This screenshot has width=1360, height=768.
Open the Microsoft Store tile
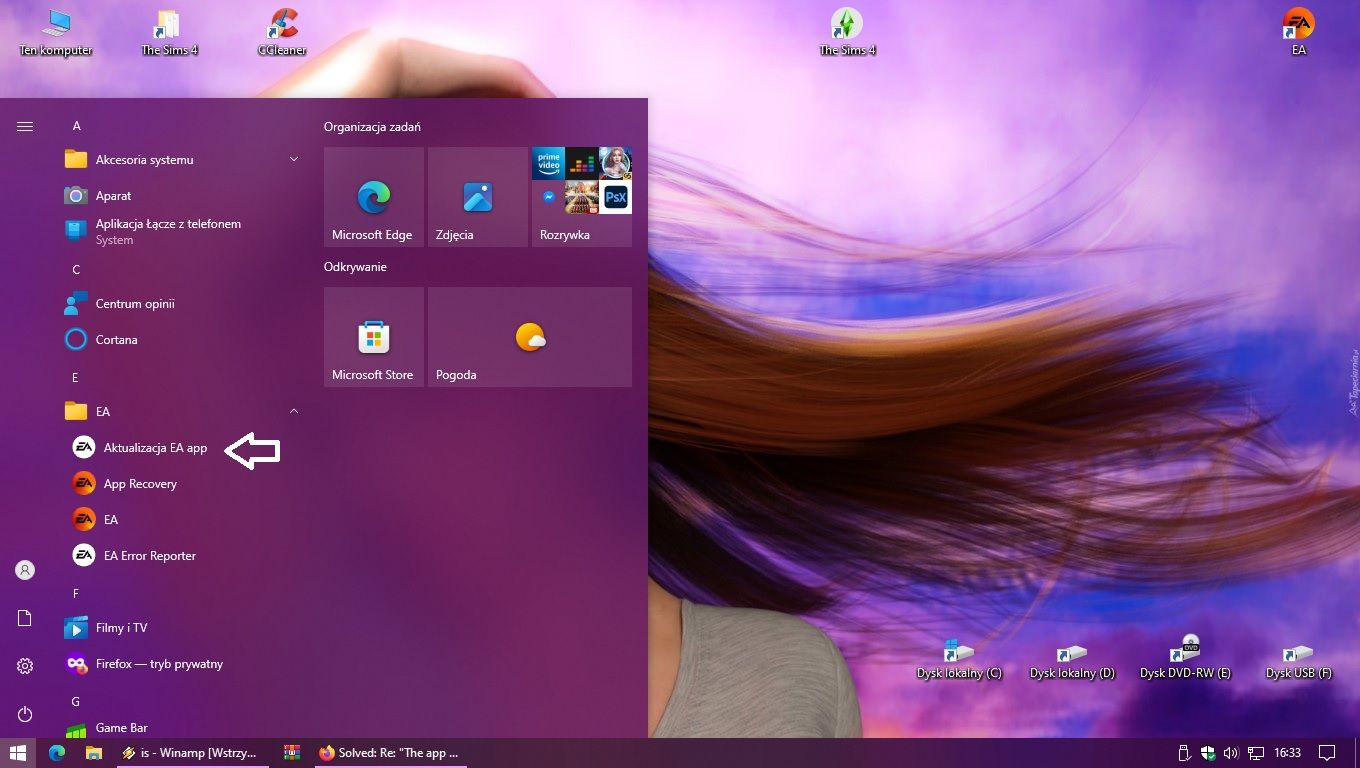[374, 337]
